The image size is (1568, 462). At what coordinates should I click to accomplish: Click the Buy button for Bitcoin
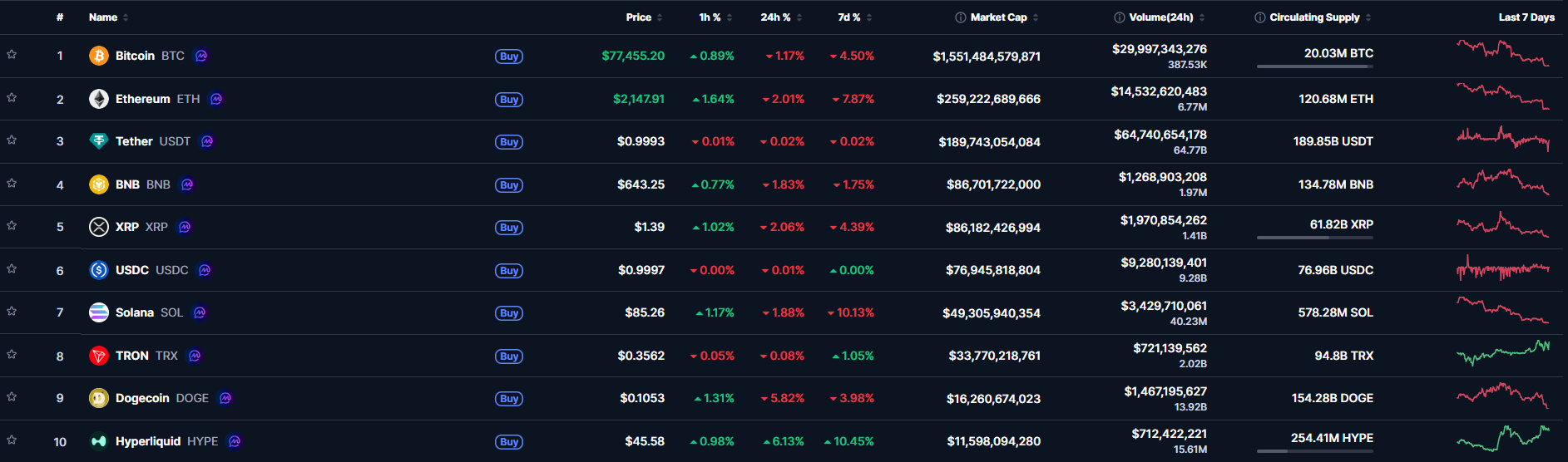tap(509, 57)
